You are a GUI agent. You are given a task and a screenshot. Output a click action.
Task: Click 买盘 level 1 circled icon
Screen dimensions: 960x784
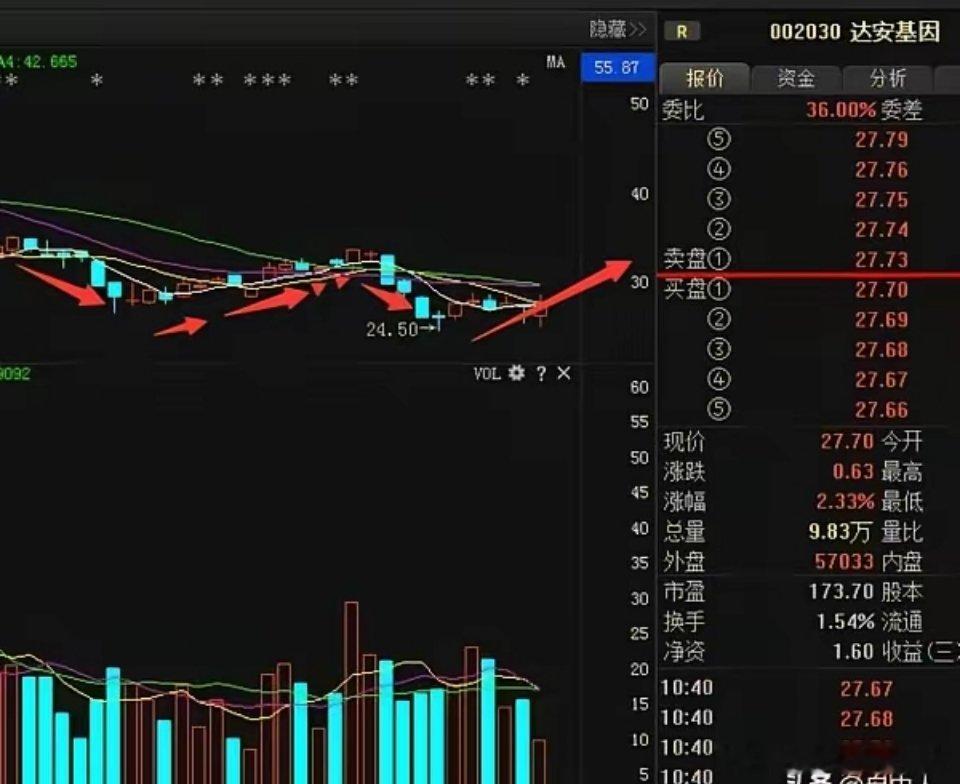[x=719, y=289]
